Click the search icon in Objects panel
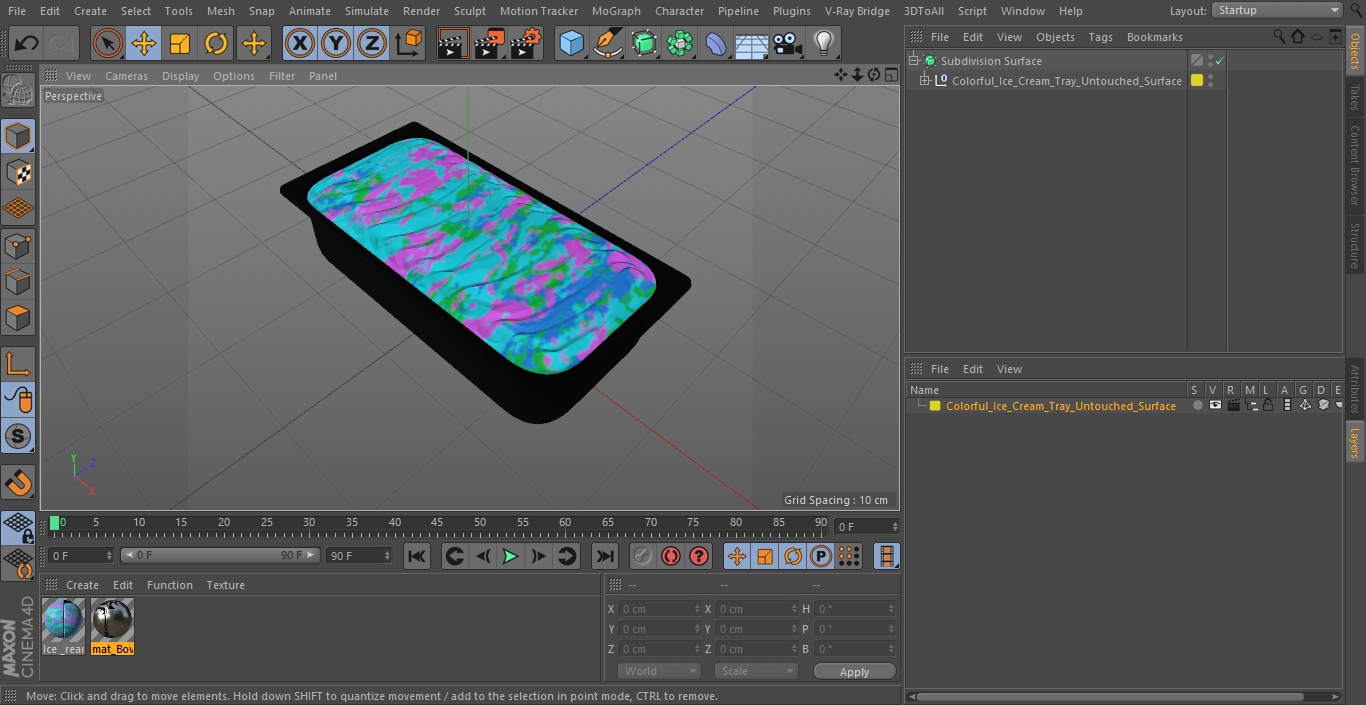1366x705 pixels. 1279,36
